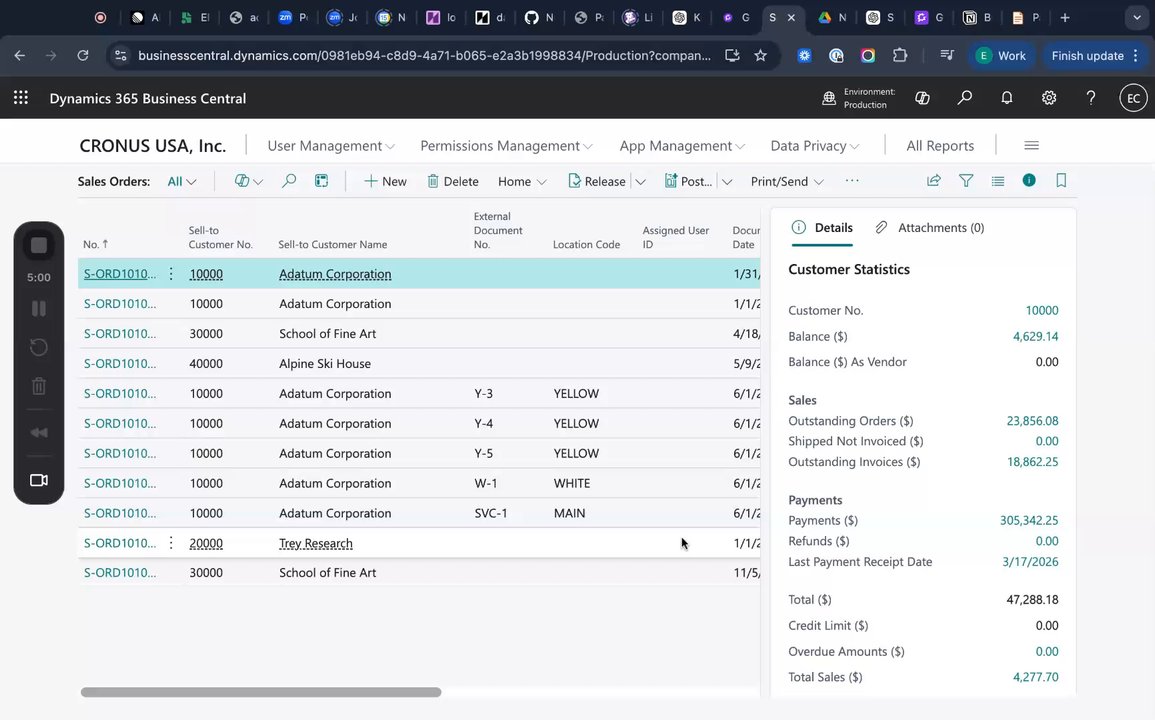
Task: Click the Sell-to Customer Name column header
Action: (x=332, y=245)
